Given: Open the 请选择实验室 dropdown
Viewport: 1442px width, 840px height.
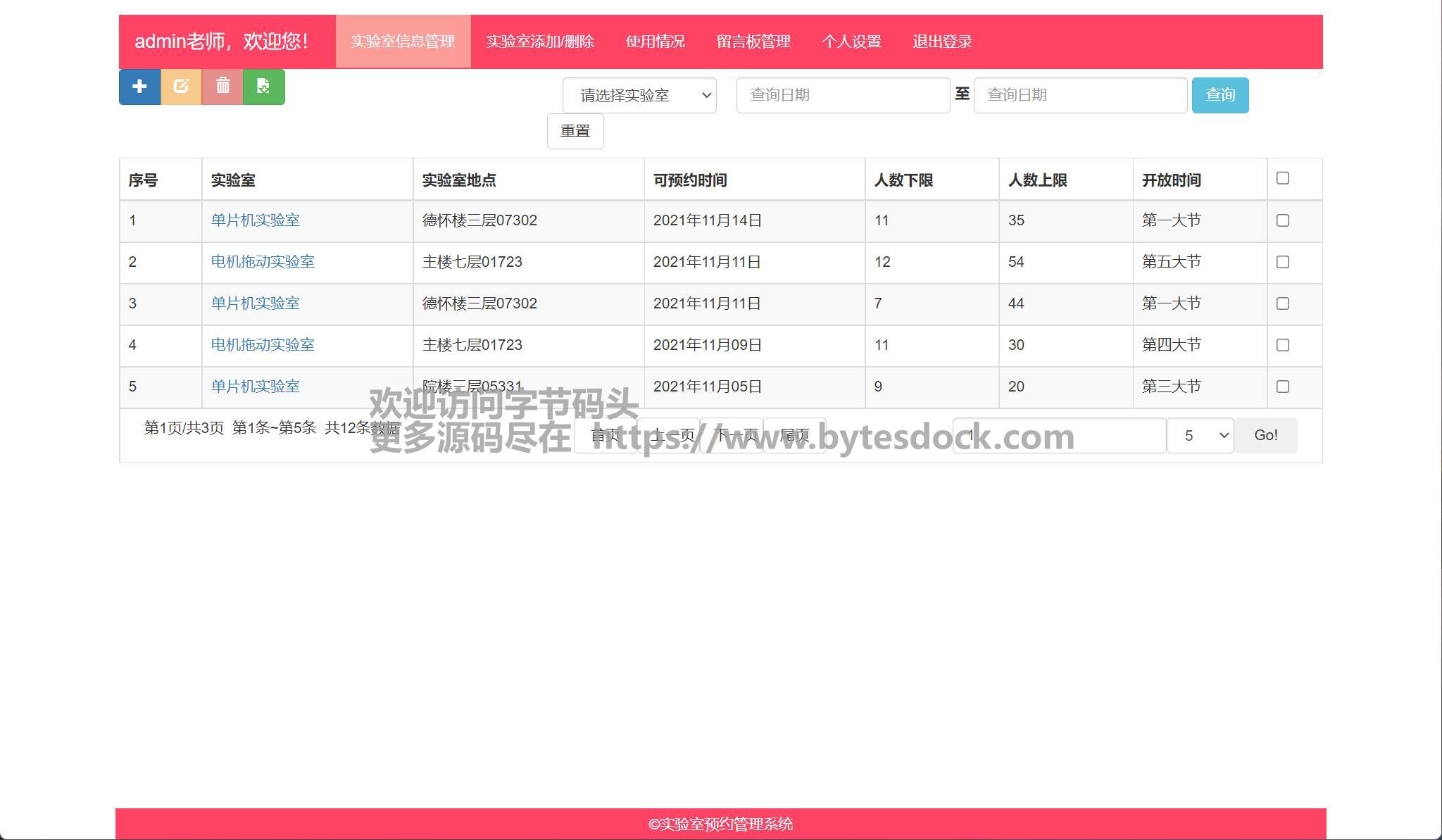Looking at the screenshot, I should 639,95.
